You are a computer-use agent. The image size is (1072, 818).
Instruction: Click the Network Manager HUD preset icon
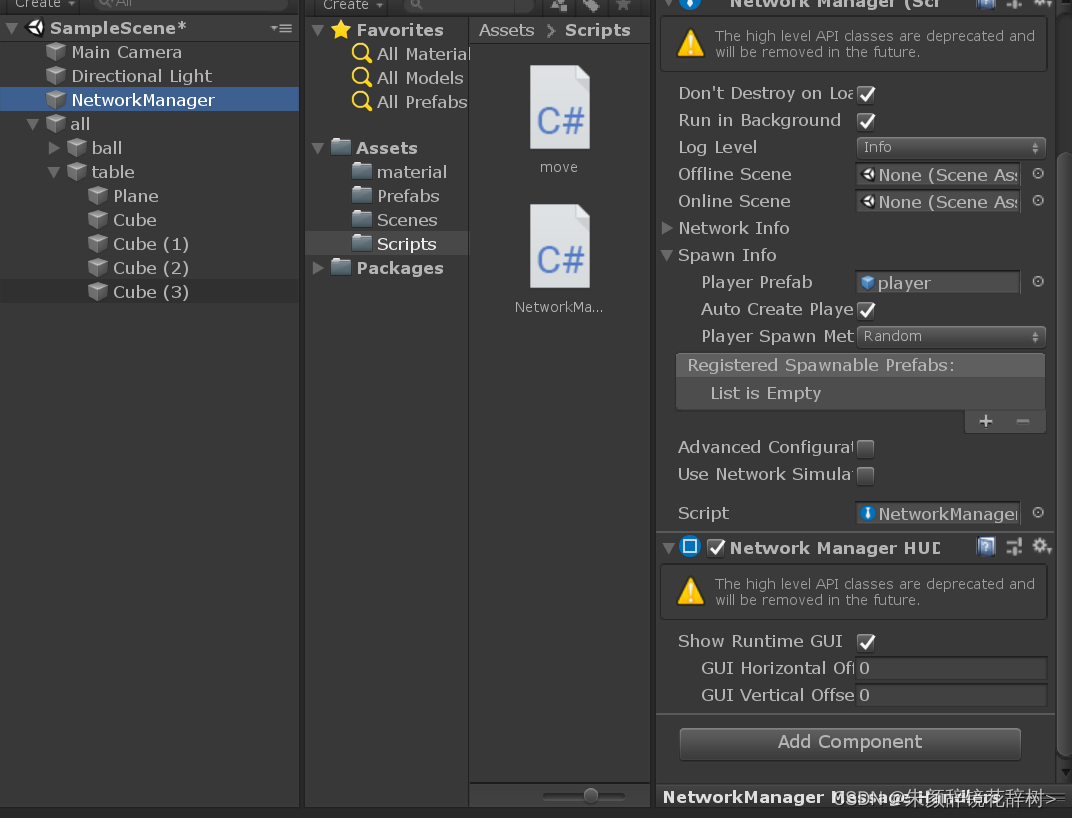pyautogui.click(x=1014, y=546)
